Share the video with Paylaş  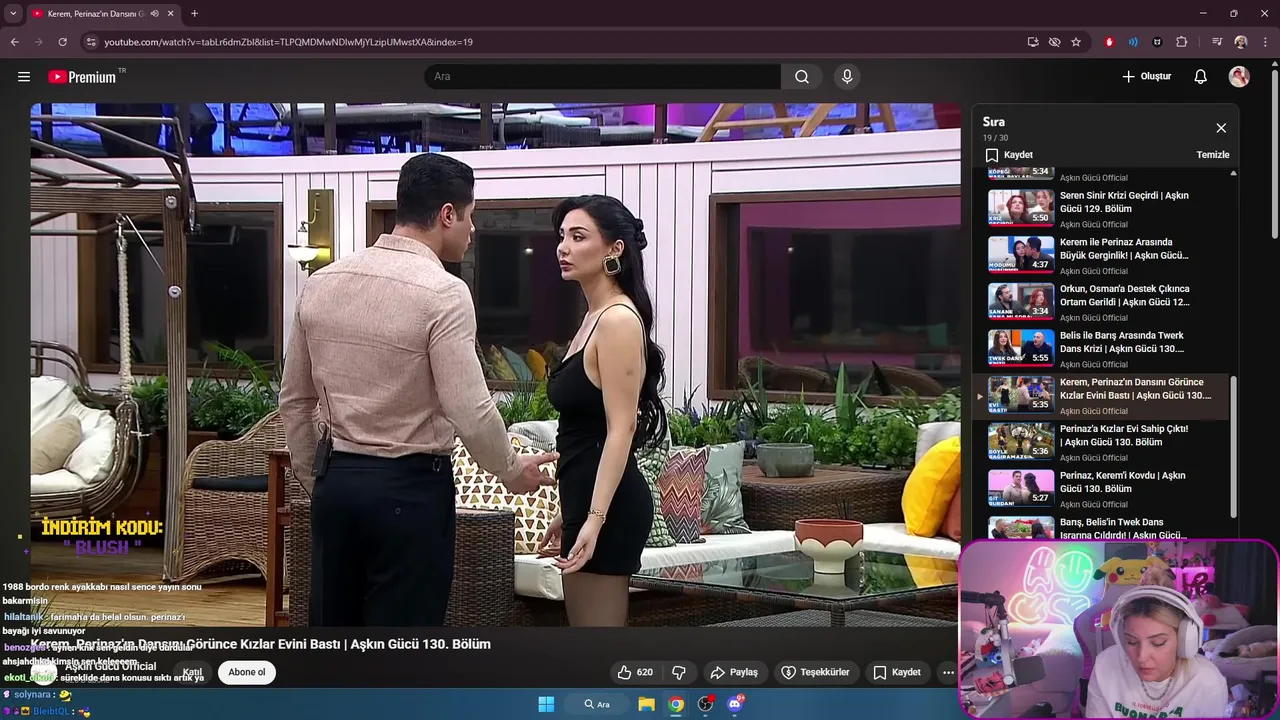(x=734, y=672)
